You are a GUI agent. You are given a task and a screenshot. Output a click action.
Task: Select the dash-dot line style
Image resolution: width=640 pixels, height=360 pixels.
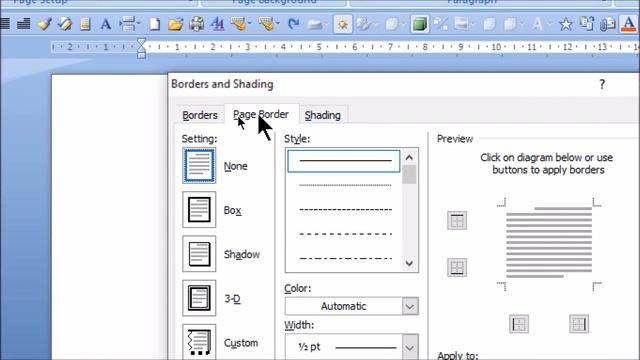[x=345, y=258]
